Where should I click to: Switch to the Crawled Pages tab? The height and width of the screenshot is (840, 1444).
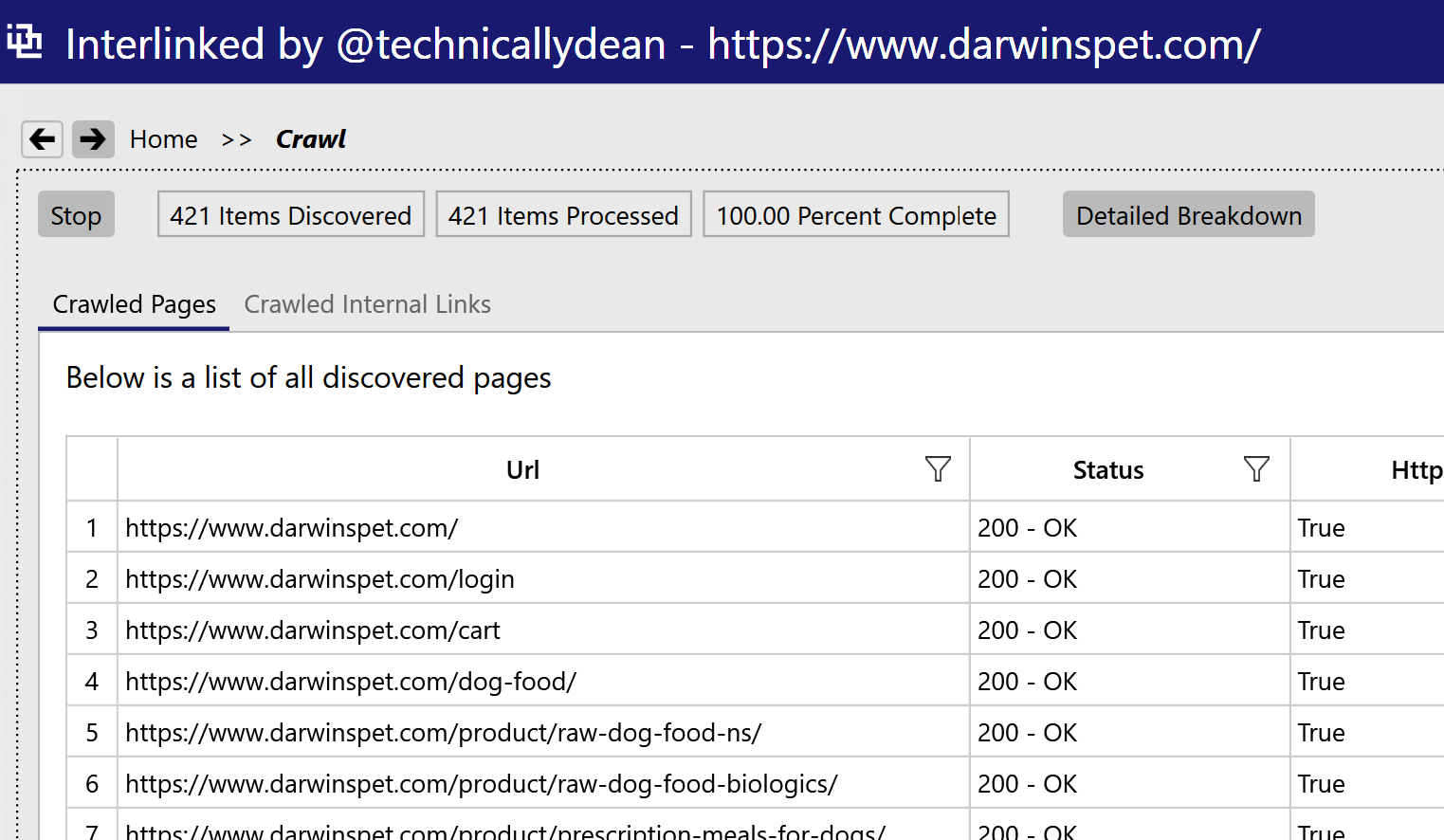tap(134, 304)
